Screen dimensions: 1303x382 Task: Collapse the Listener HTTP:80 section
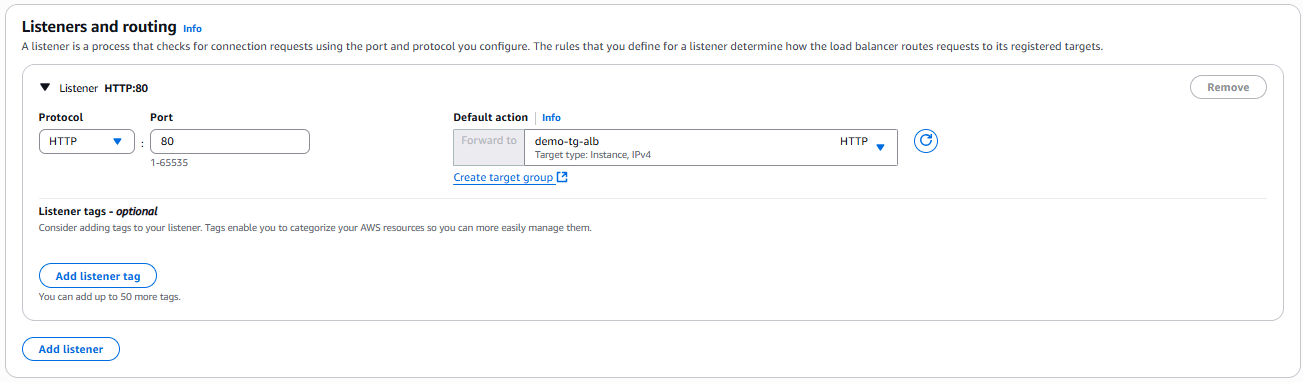pyautogui.click(x=44, y=88)
